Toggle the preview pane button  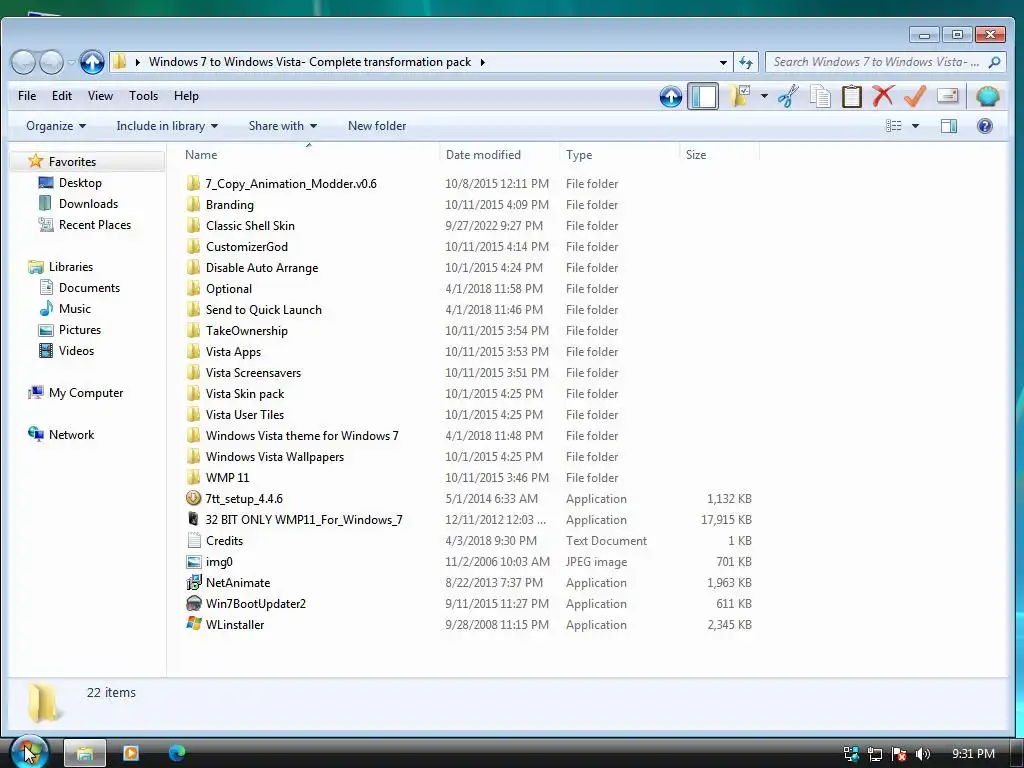click(x=949, y=126)
